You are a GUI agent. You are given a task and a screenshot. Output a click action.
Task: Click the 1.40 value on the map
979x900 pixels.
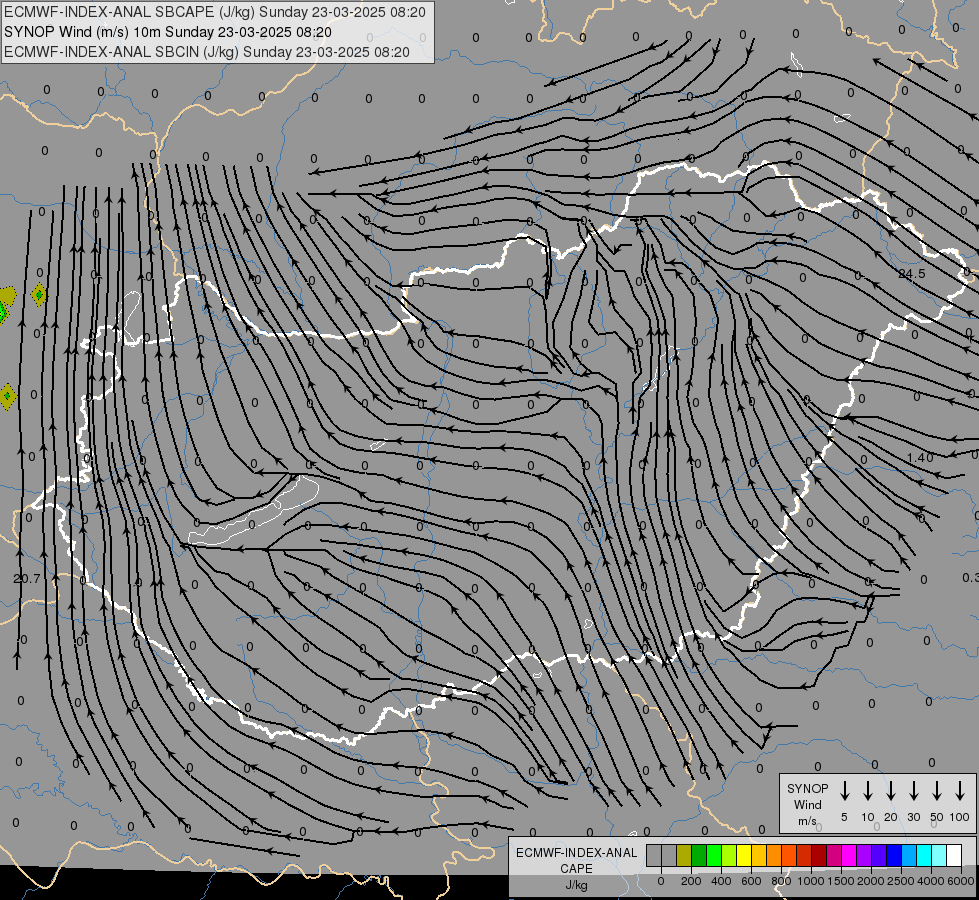[x=920, y=457]
